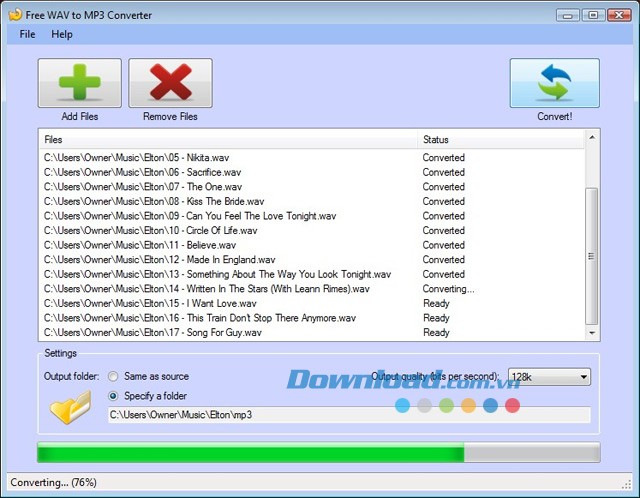Screen dimensions: 640x498
Task: Click the red X Remove Files icon
Action: [x=170, y=83]
